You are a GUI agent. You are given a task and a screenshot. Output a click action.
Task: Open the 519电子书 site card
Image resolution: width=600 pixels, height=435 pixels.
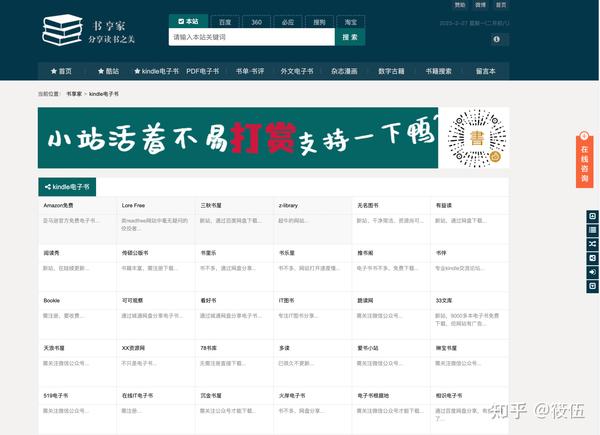pos(77,410)
